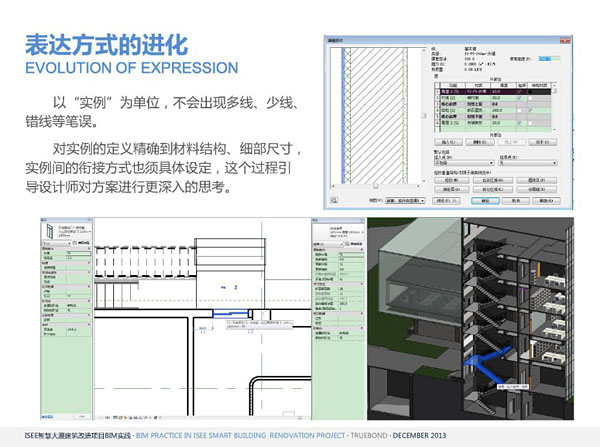Click the Insert (插入) layer button

pos(448,142)
